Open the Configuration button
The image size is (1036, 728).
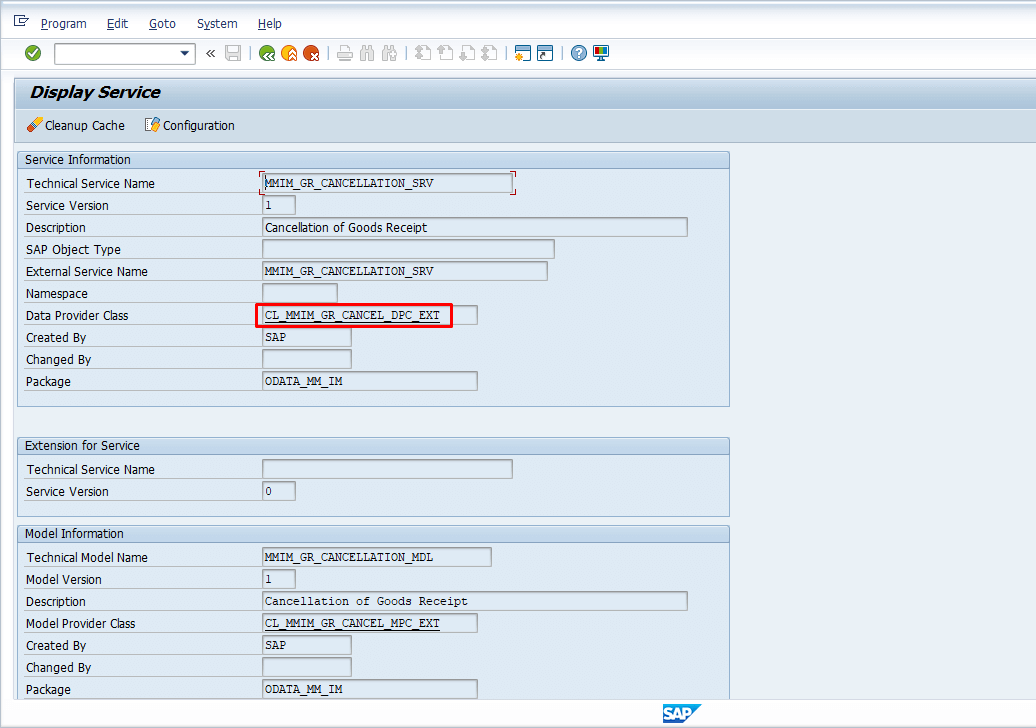[189, 125]
